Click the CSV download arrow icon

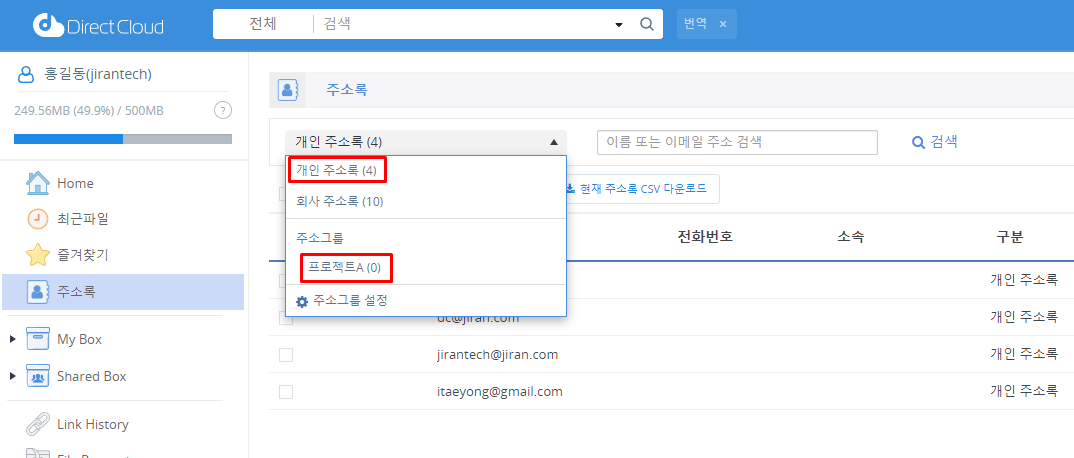(570, 188)
